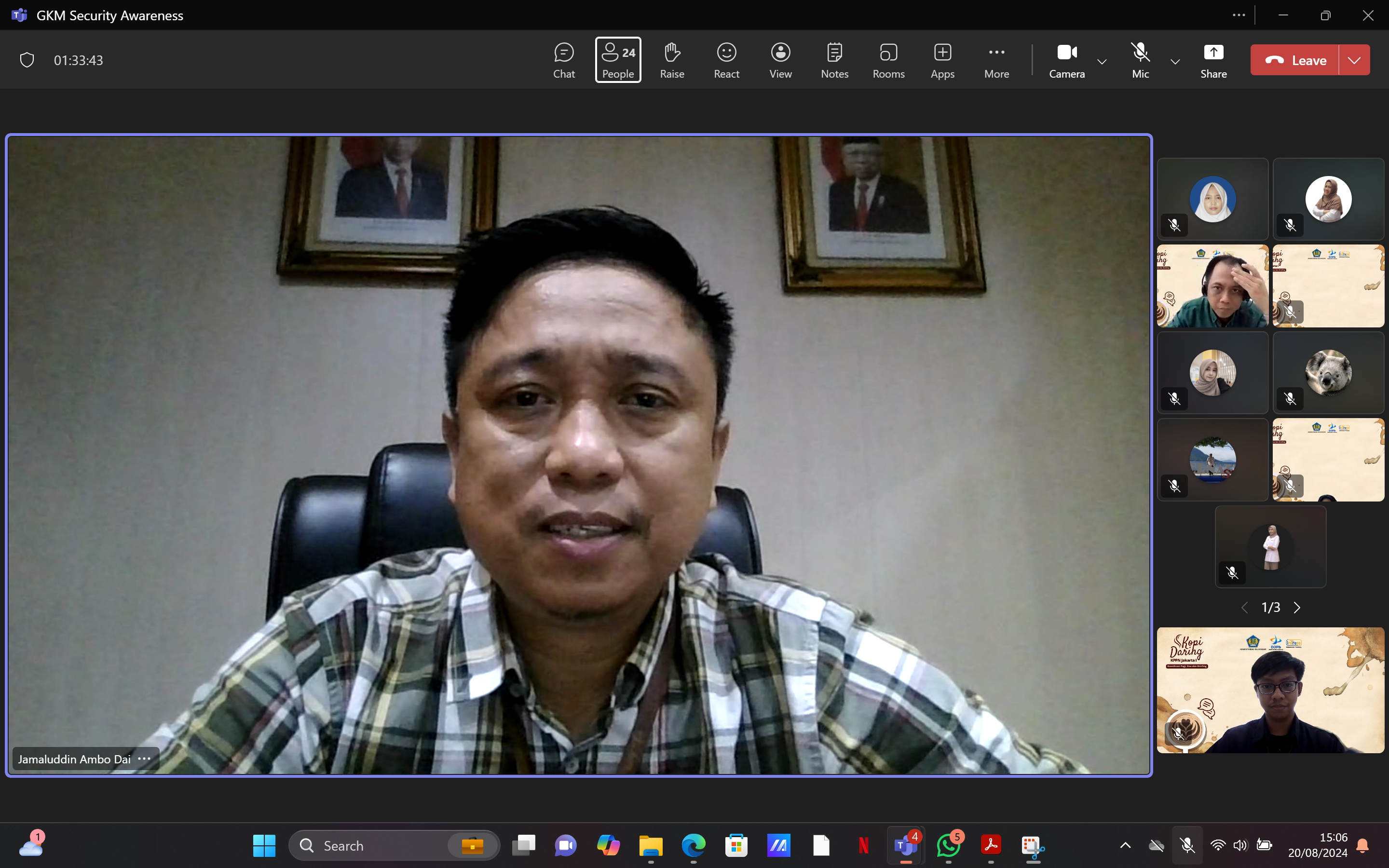Image resolution: width=1389 pixels, height=868 pixels.
Task: Open Breakout Rooms
Action: 888,60
